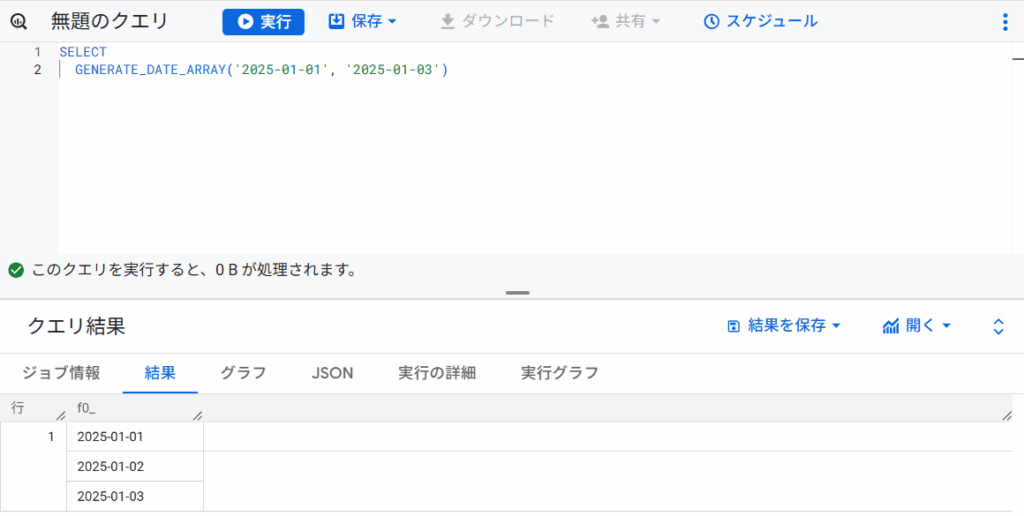
Task: Click the result cell 2025-01-01
Action: tap(135, 436)
